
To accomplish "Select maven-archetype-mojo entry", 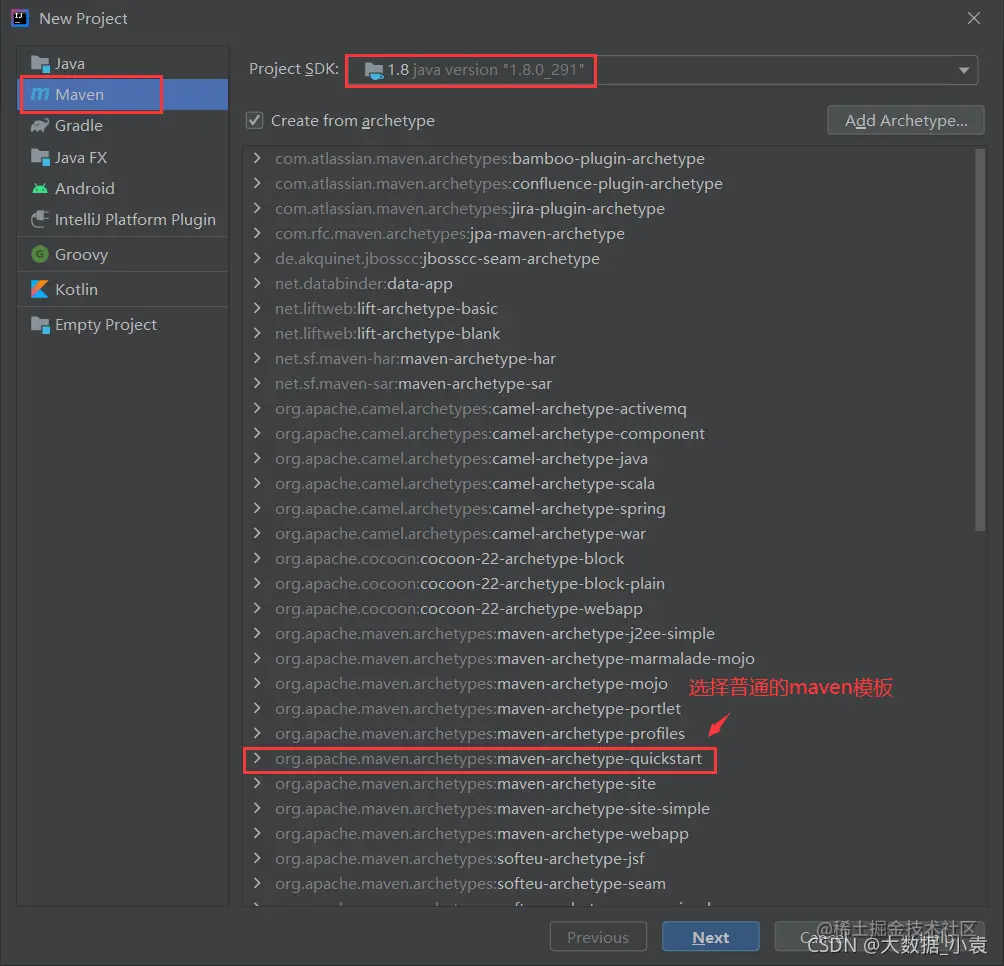I will click(x=471, y=684).
